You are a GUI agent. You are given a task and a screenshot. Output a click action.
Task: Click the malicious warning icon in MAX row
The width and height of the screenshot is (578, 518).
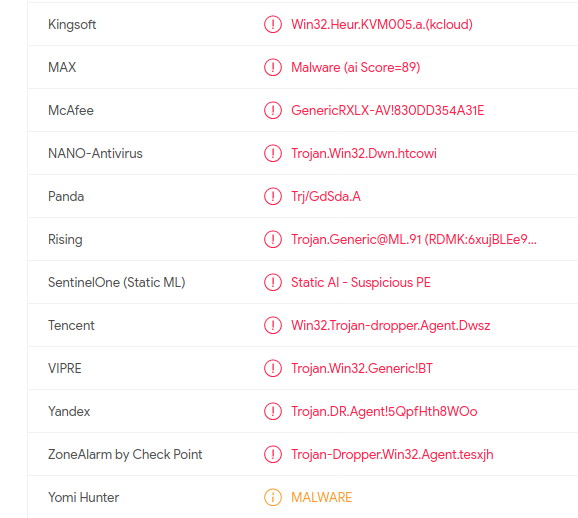[x=273, y=67]
